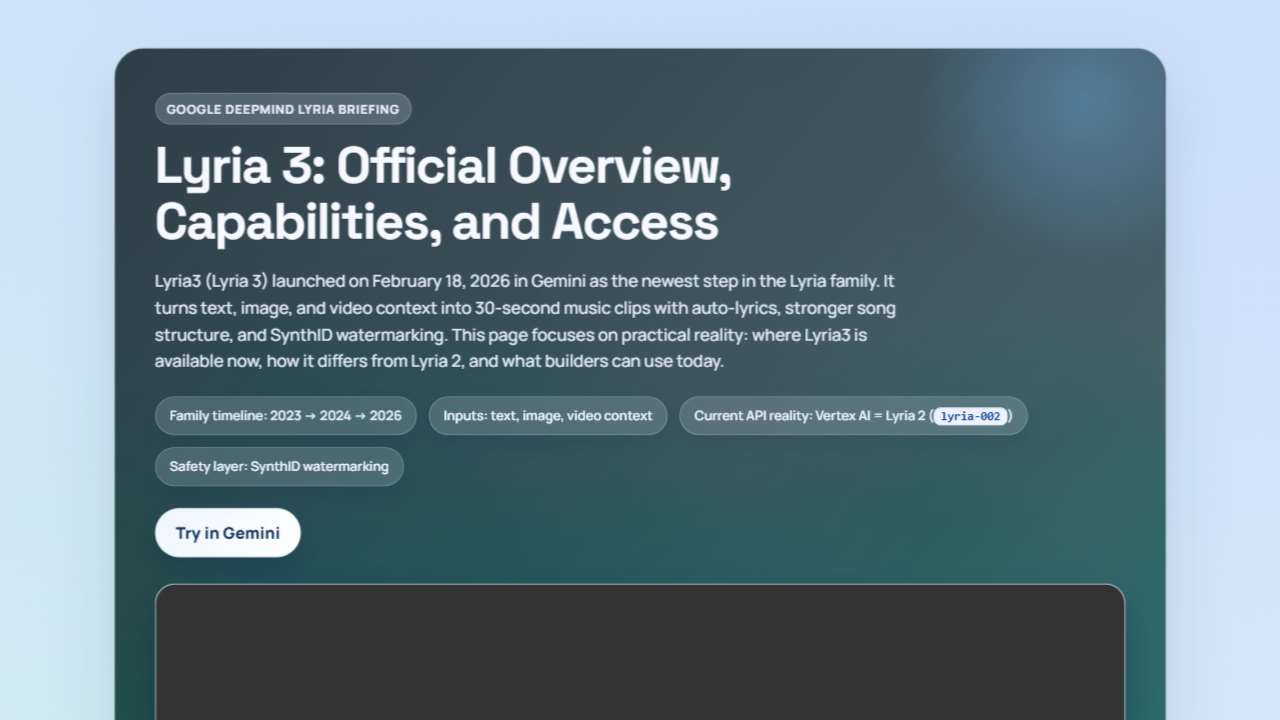1280x720 pixels.
Task: Click the lyria-002 code tag
Action: tap(969, 417)
